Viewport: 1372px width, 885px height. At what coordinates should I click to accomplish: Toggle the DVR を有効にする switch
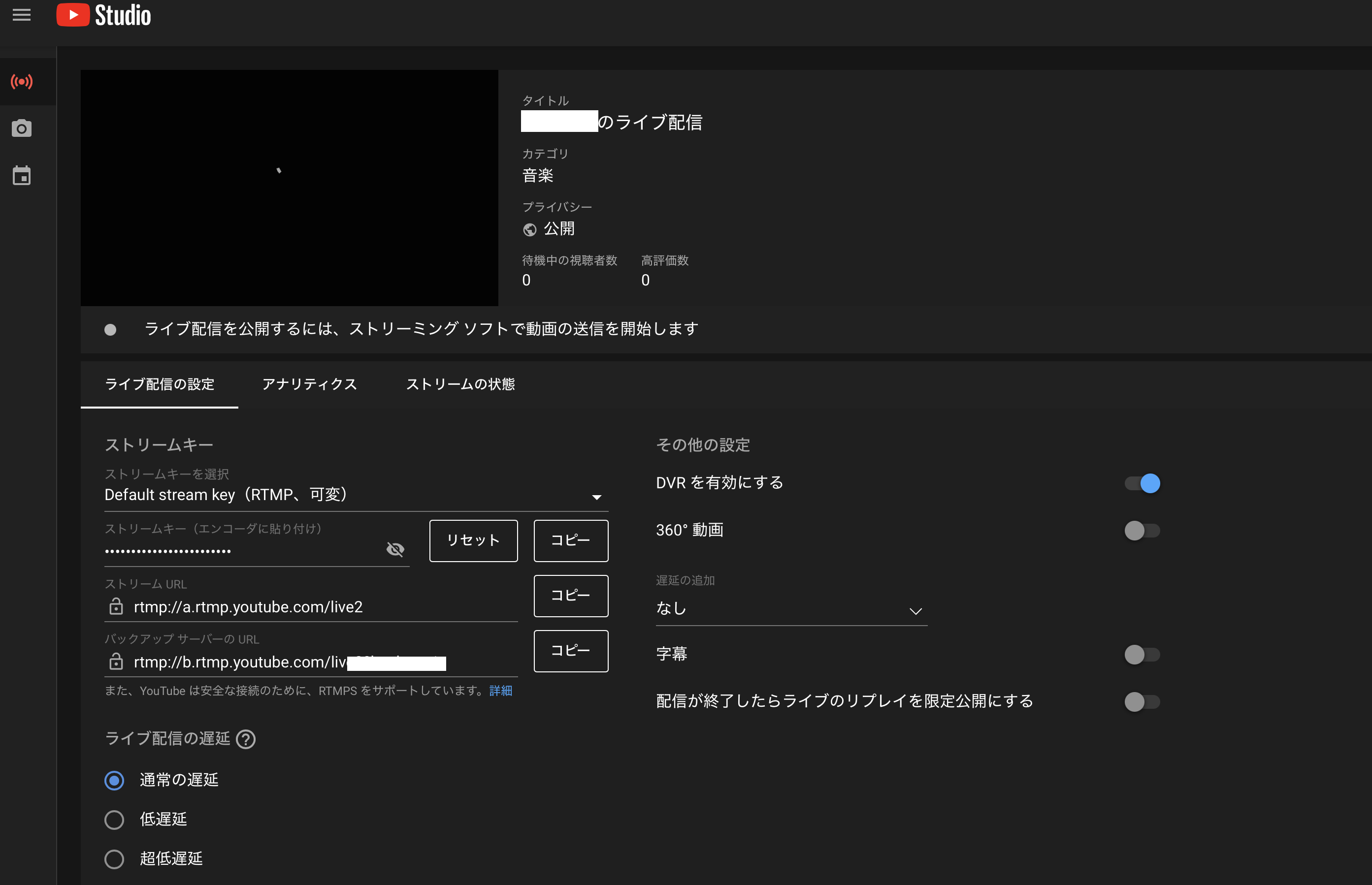click(1142, 483)
